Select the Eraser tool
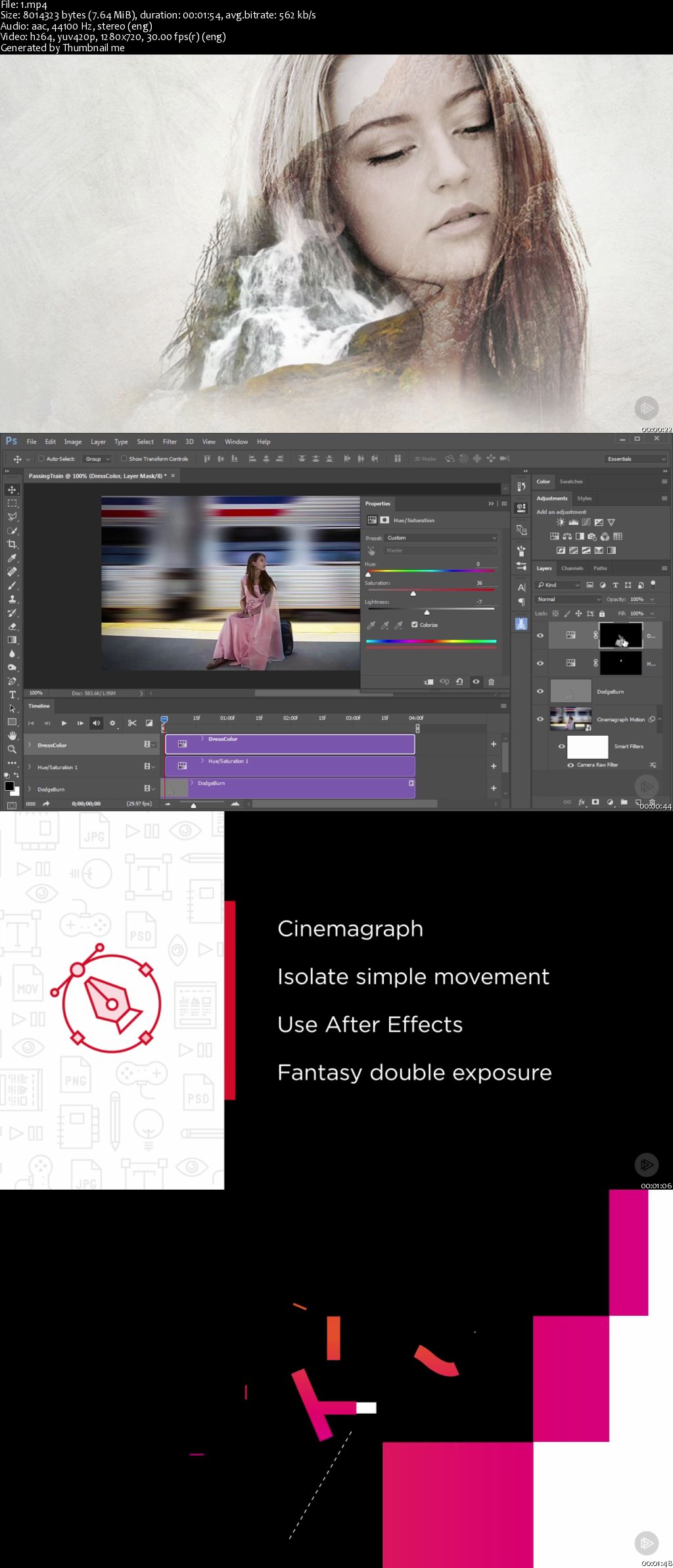 pos(12,627)
